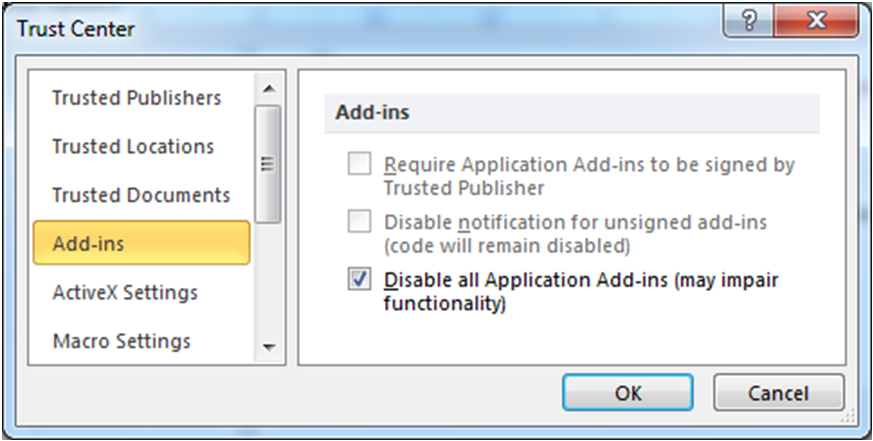
Task: Cancel the Trust Center changes
Action: click(x=779, y=393)
